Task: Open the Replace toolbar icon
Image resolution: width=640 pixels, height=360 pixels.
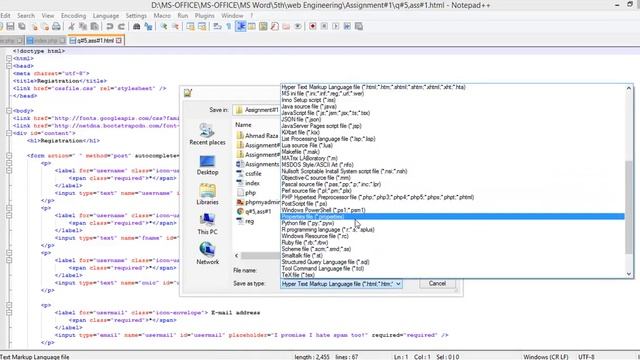Action: click(148, 27)
